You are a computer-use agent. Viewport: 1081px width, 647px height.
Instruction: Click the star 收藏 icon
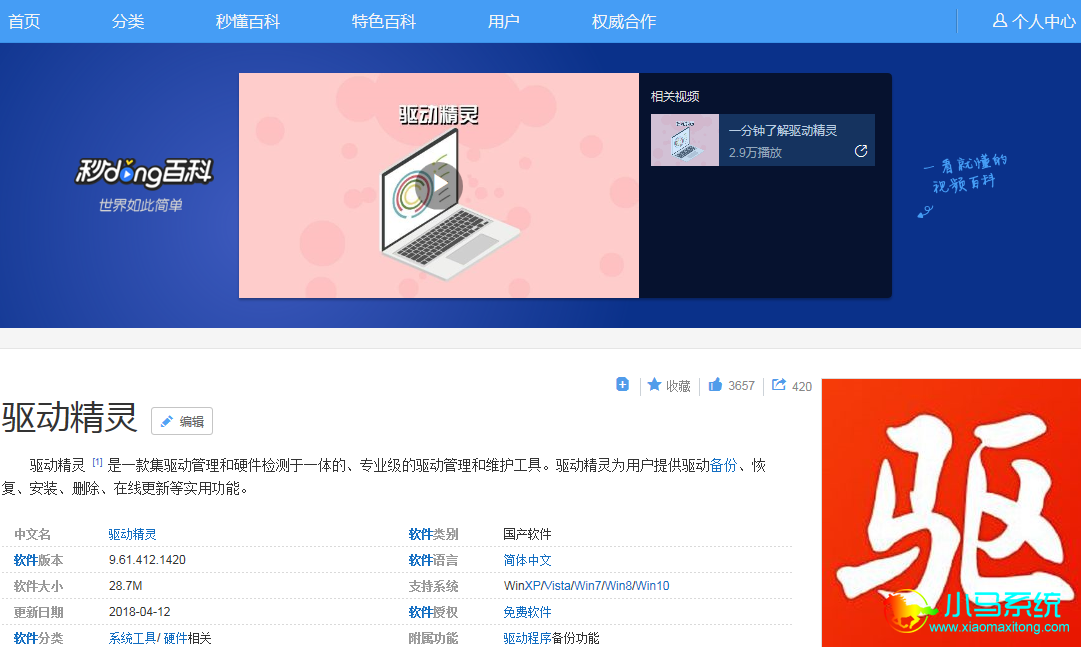pos(654,385)
